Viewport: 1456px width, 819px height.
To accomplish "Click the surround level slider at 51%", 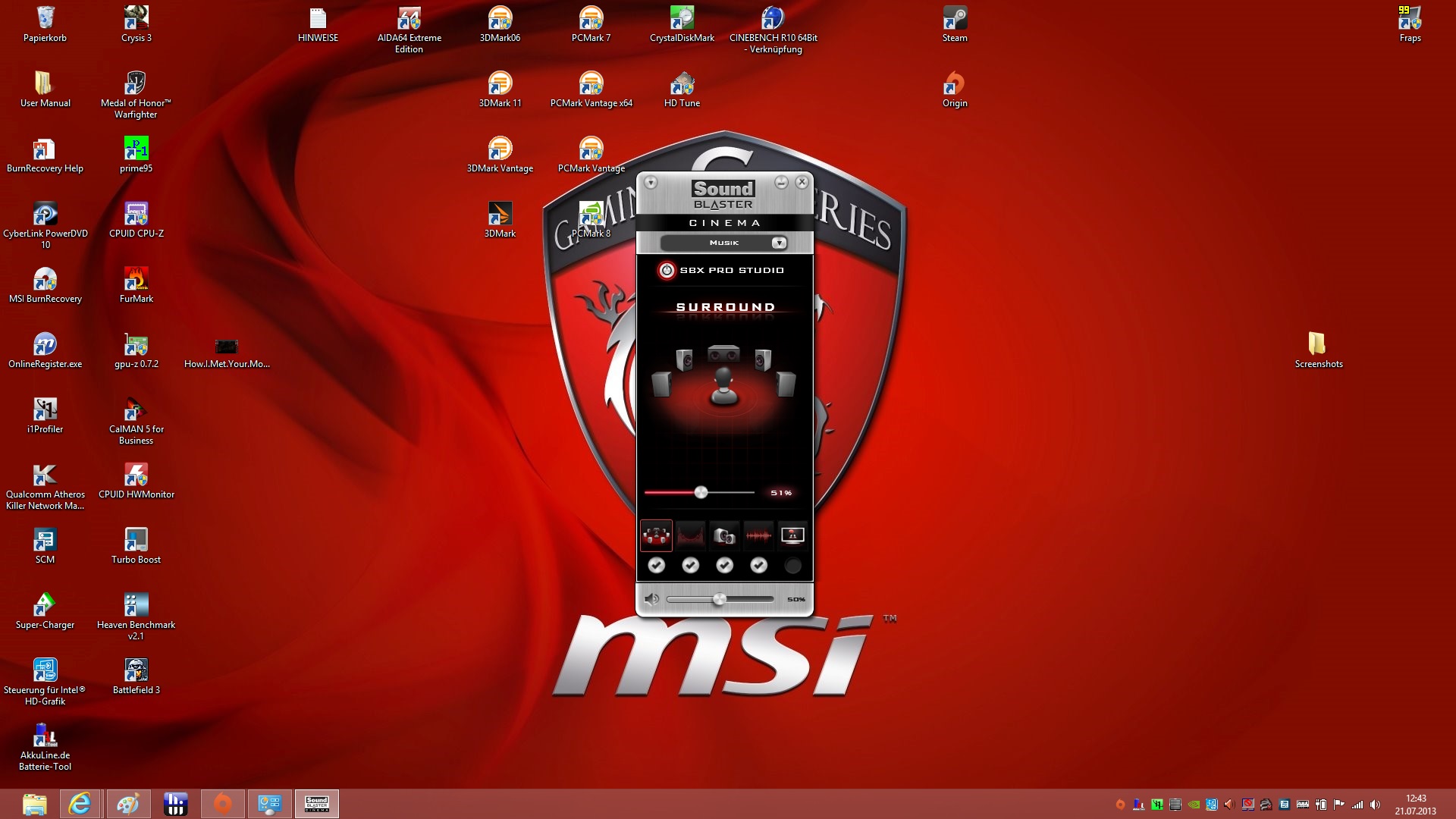I will 701,493.
